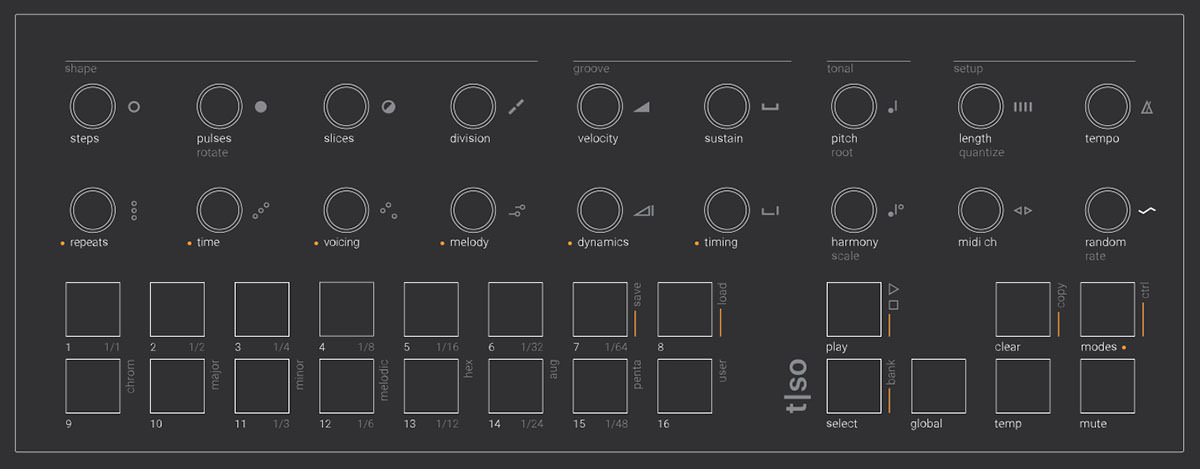Click the random wave icon
This screenshot has height=469, width=1200.
click(x=1147, y=210)
